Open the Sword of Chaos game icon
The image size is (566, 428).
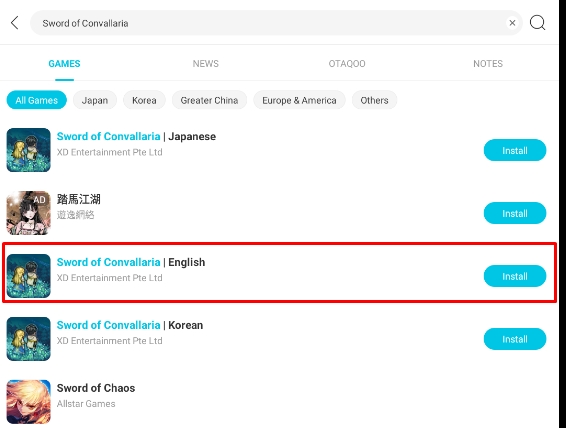[x=29, y=401]
